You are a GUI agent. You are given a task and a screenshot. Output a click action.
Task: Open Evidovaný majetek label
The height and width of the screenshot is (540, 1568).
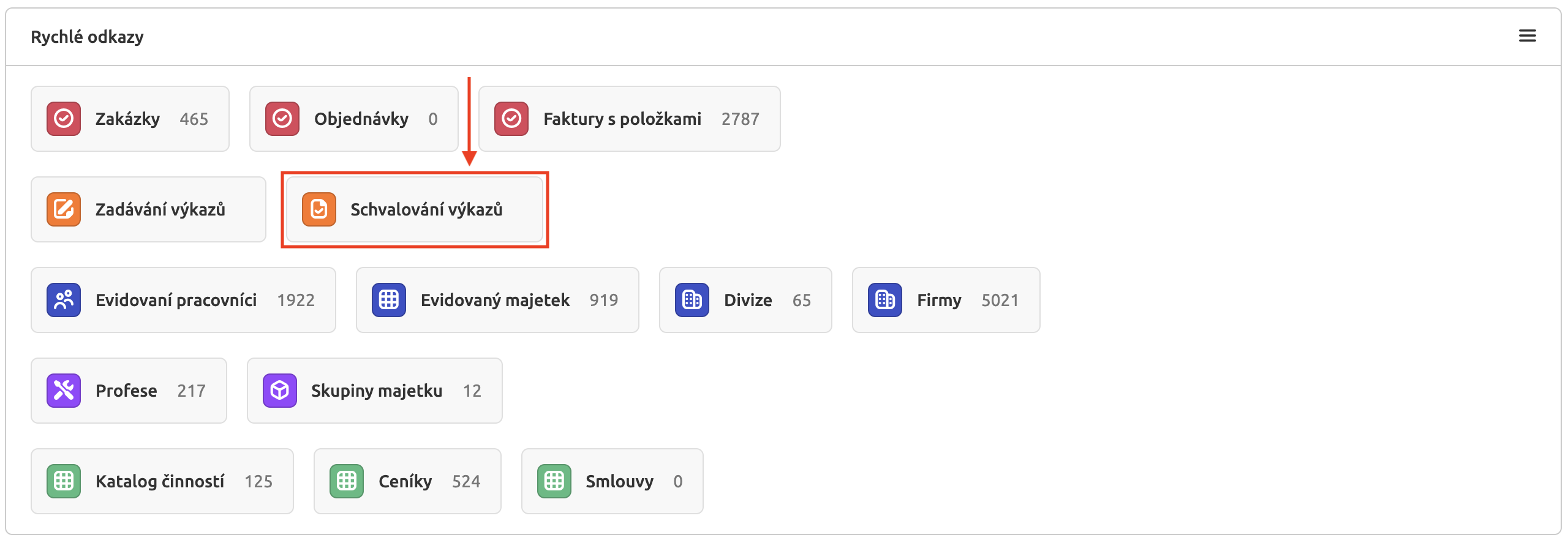coord(495,300)
